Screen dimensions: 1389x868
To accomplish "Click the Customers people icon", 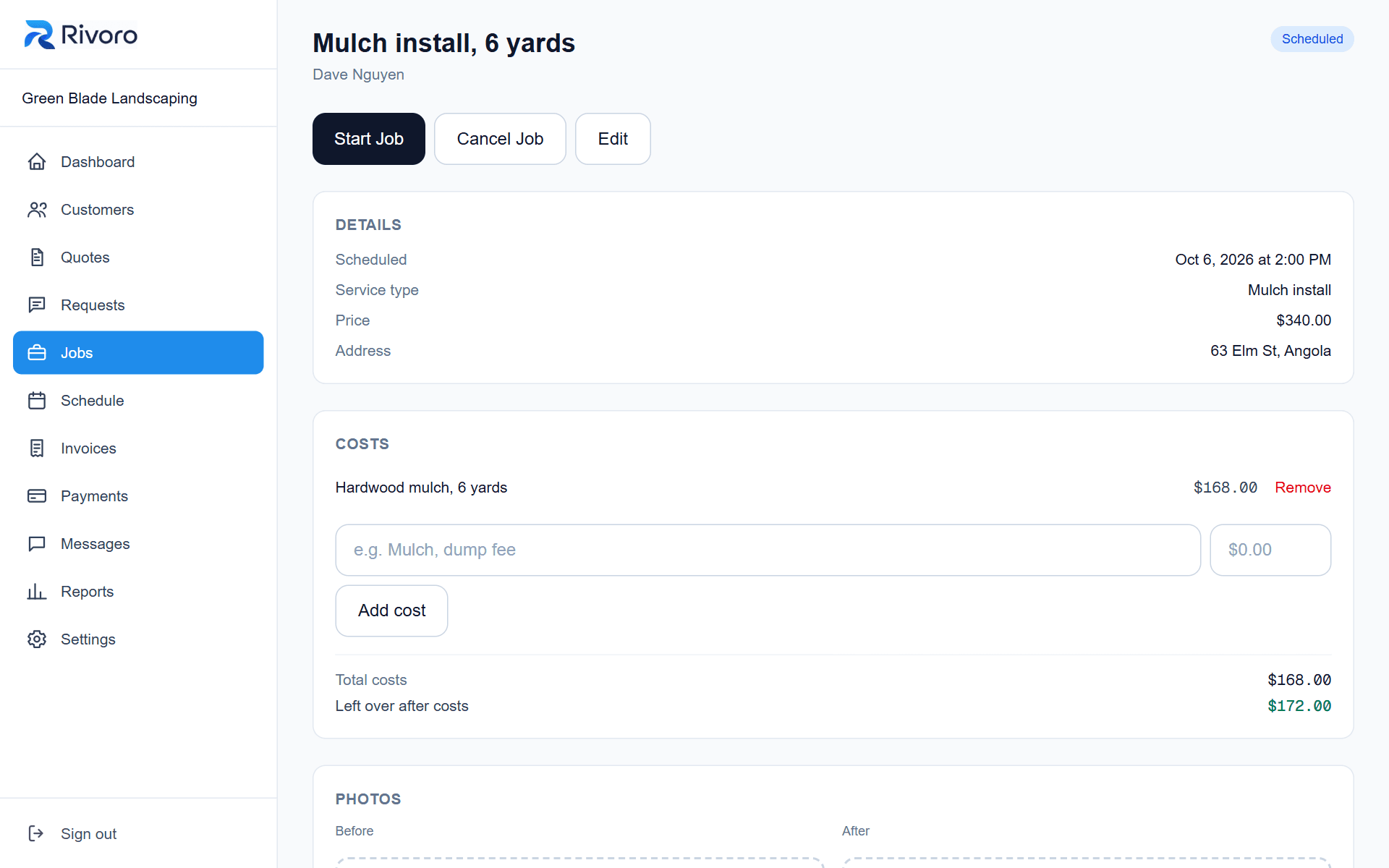I will [37, 210].
